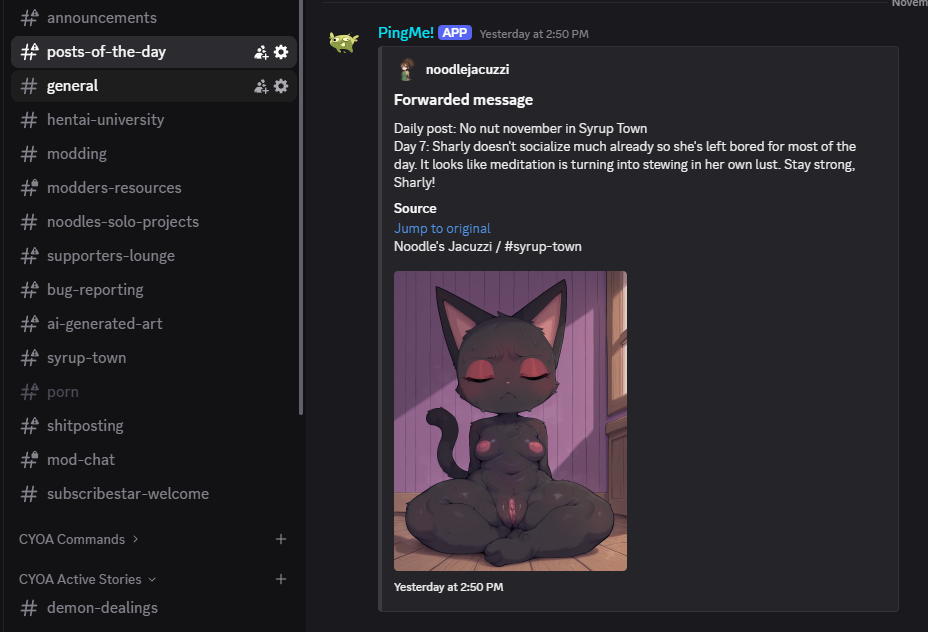The height and width of the screenshot is (632, 928).
Task: Open the announcements channel
Action: (x=101, y=18)
